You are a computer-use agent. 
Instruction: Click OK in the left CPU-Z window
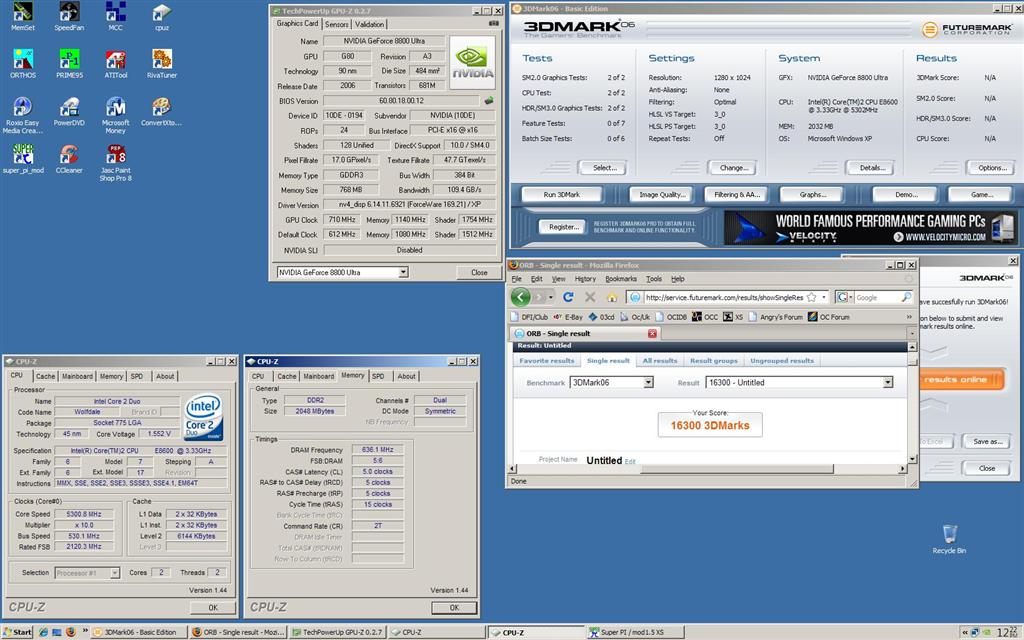(214, 607)
